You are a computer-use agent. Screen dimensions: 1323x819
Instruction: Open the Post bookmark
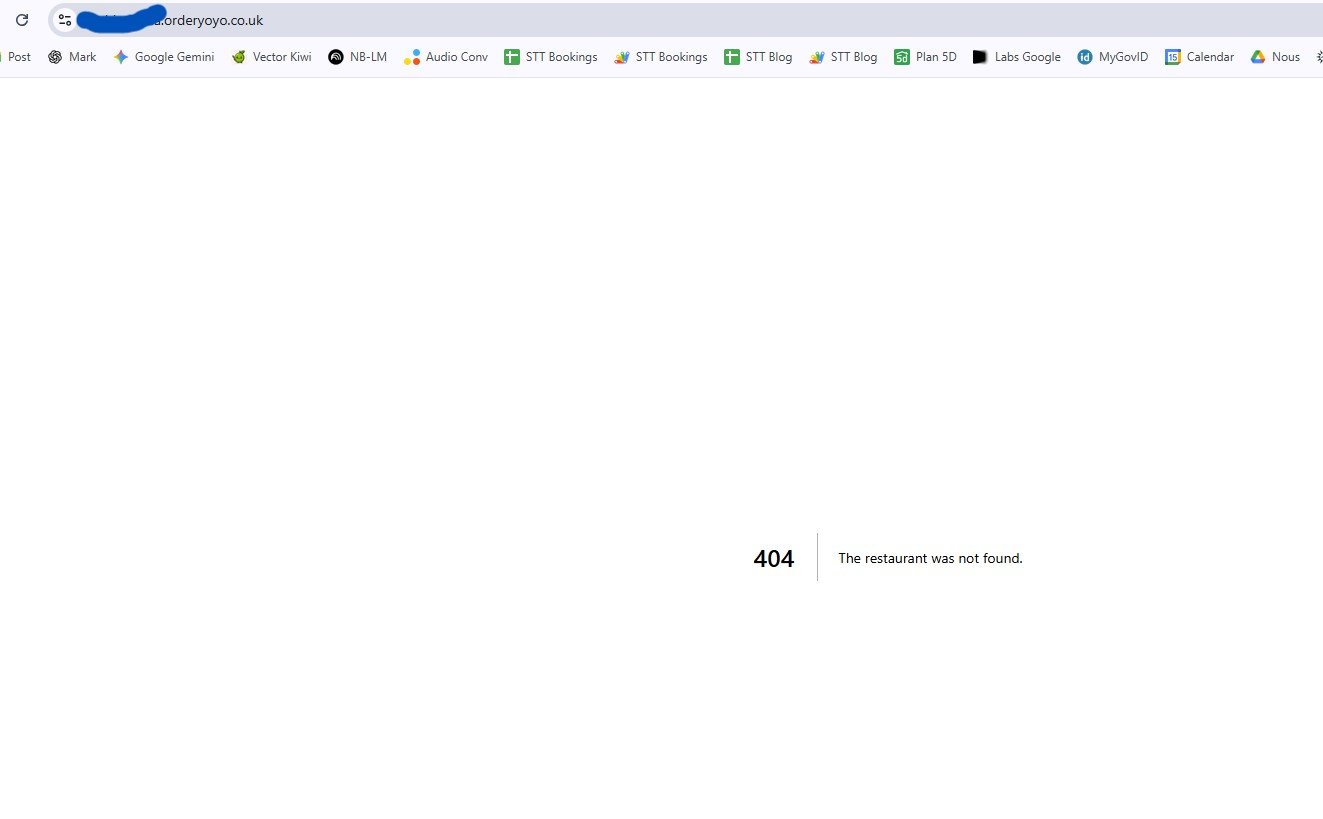point(18,57)
